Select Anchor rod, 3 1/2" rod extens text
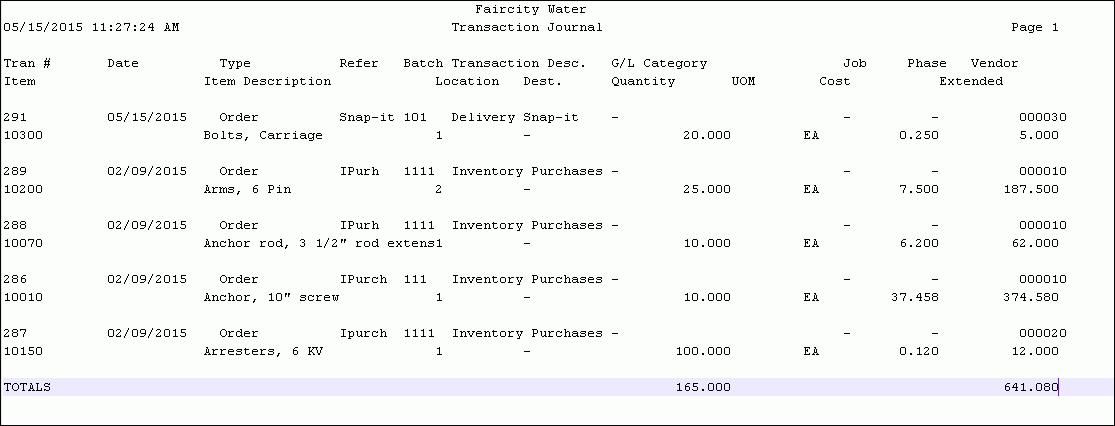The width and height of the screenshot is (1115, 426). pos(319,243)
